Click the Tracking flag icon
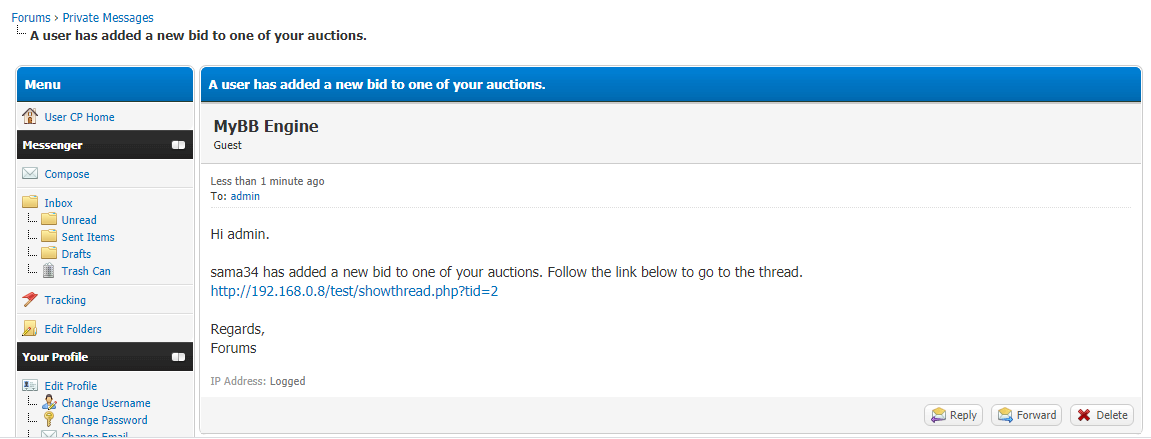Screen dimensions: 1151x439 [x=30, y=300]
